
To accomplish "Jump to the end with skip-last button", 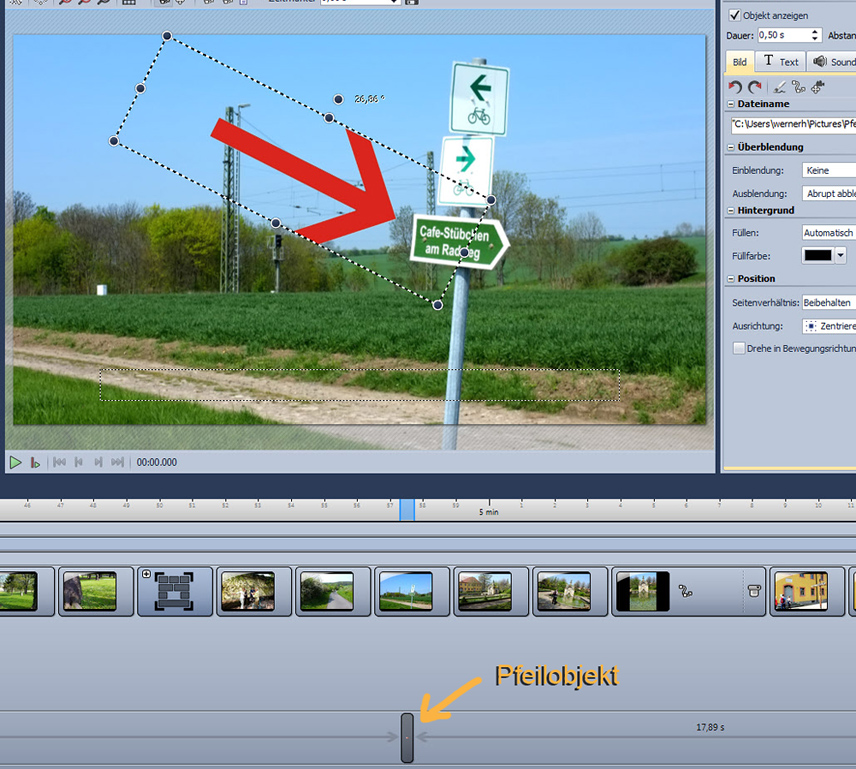I will tap(117, 462).
